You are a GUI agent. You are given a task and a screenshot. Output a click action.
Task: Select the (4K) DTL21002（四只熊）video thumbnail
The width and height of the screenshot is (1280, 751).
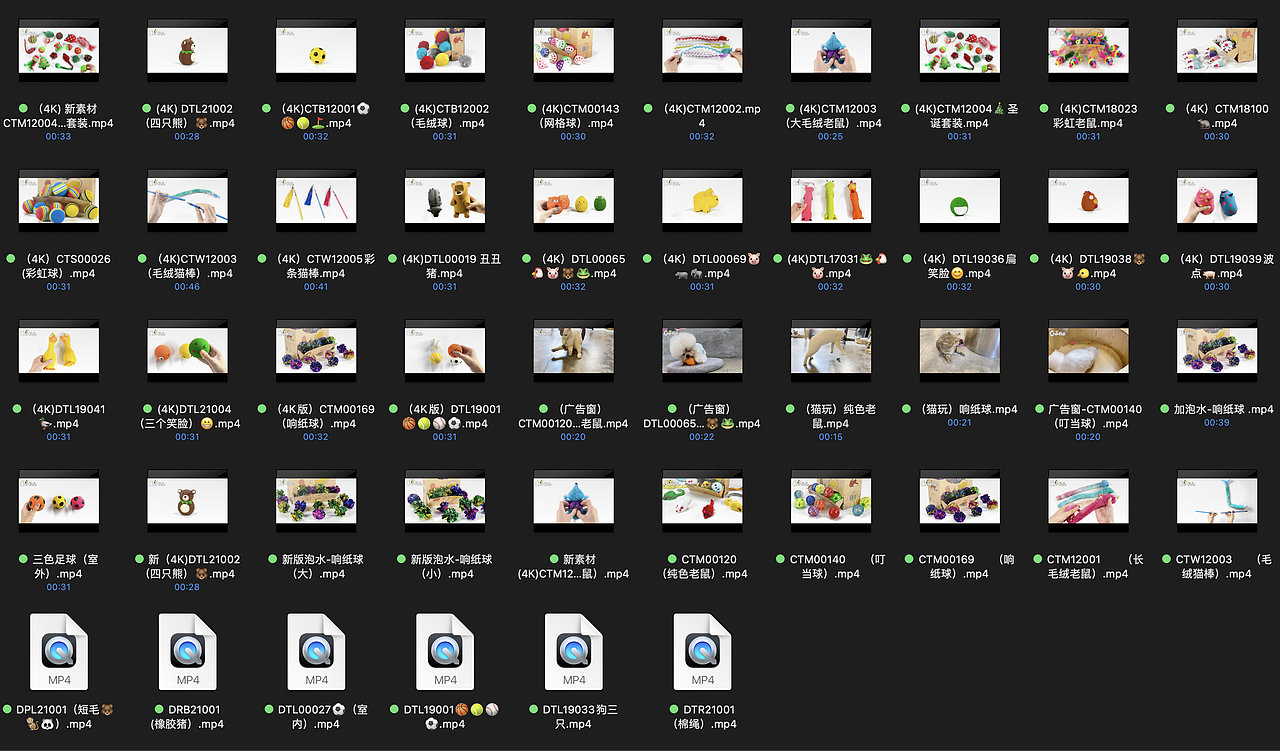[188, 49]
